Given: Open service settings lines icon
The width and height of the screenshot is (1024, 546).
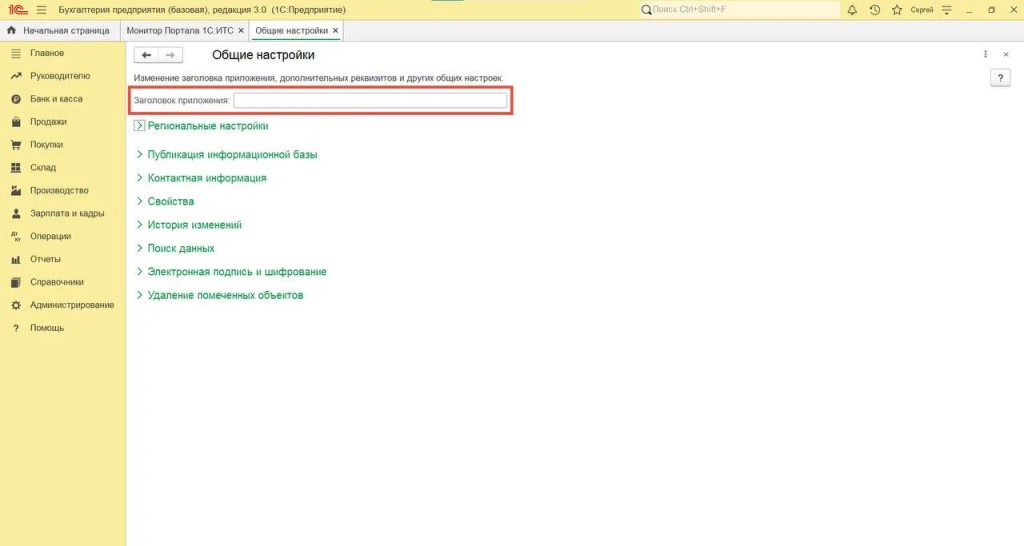Looking at the screenshot, I should point(947,10).
